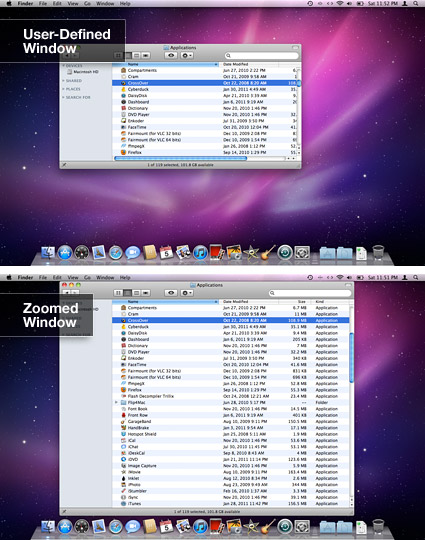Click vertical scrollbar thumb in Zoomed window
Screen dimensions: 425x540
352,357
